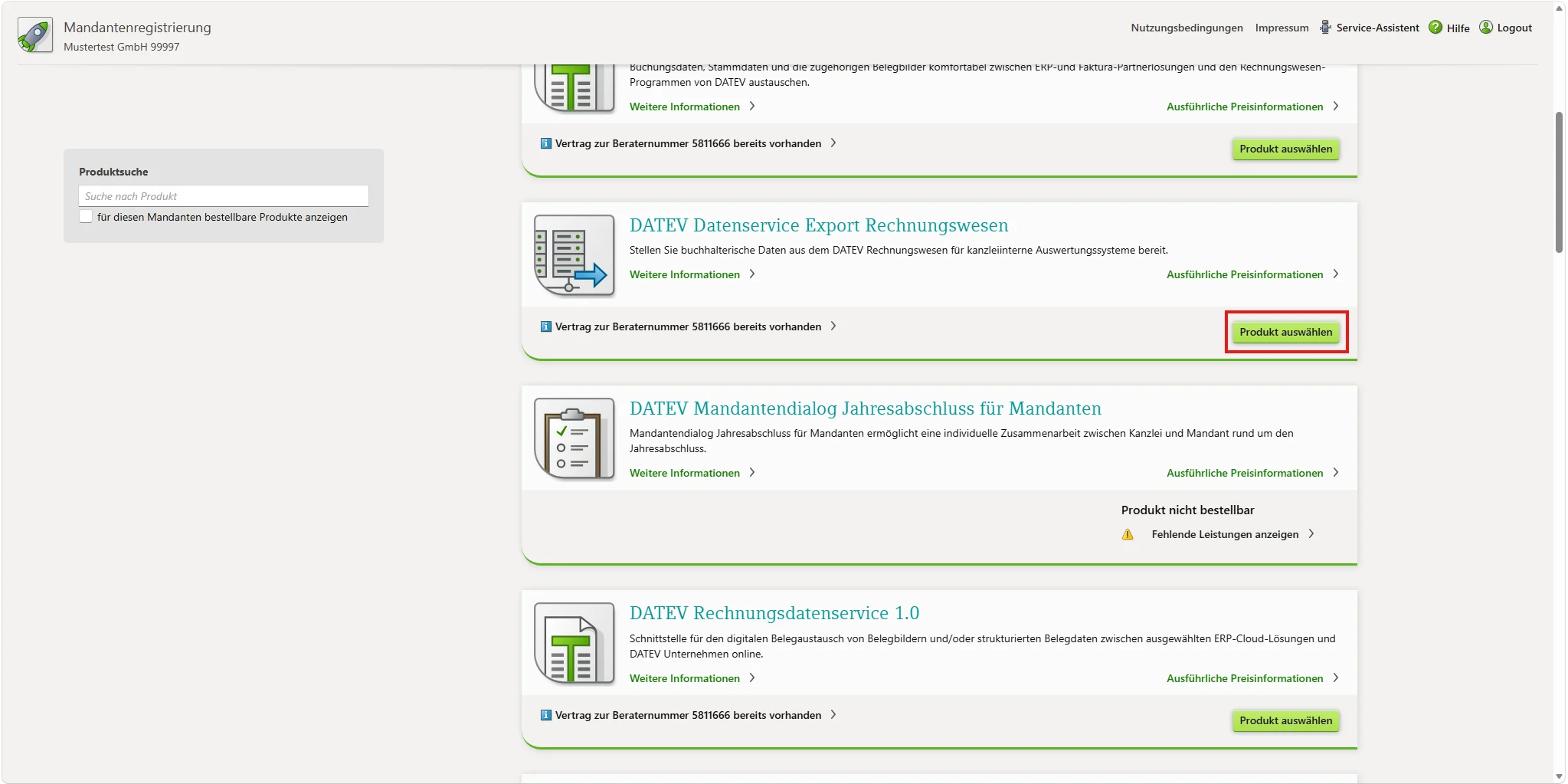Click the DATEV Datenservice Export Rechnungswesen product icon

point(574,256)
